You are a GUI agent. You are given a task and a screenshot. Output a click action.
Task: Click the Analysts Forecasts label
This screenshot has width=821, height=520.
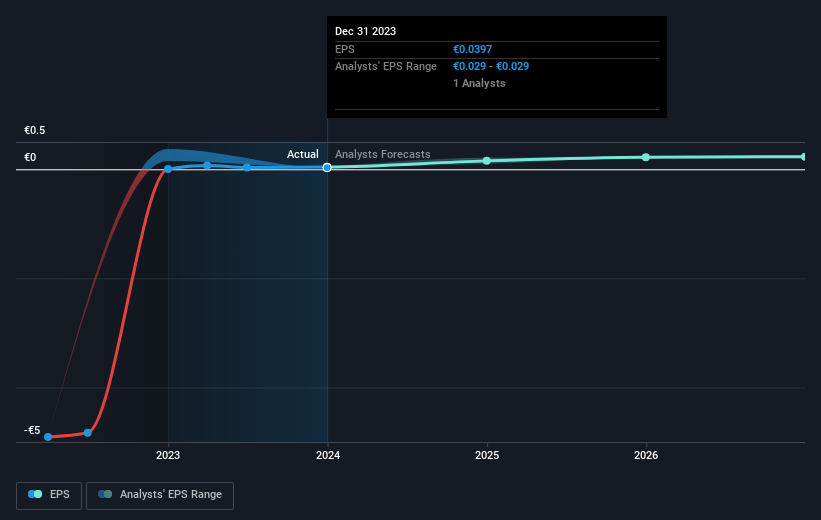coord(383,154)
